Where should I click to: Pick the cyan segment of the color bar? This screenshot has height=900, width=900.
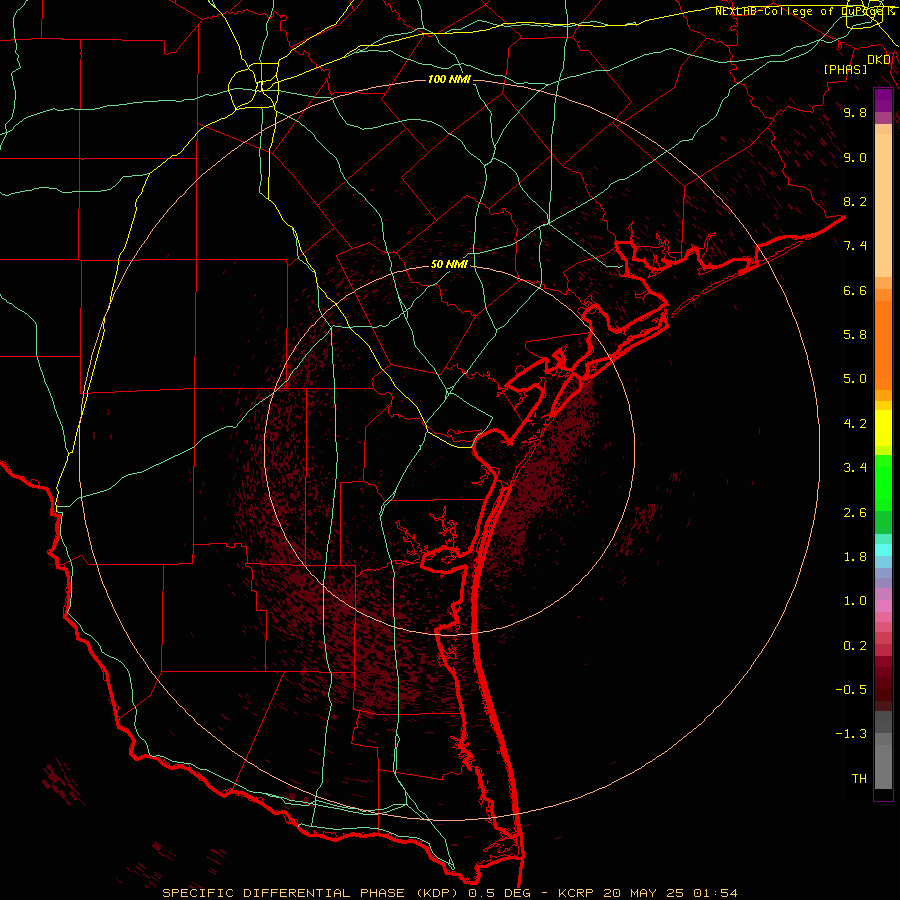click(883, 550)
